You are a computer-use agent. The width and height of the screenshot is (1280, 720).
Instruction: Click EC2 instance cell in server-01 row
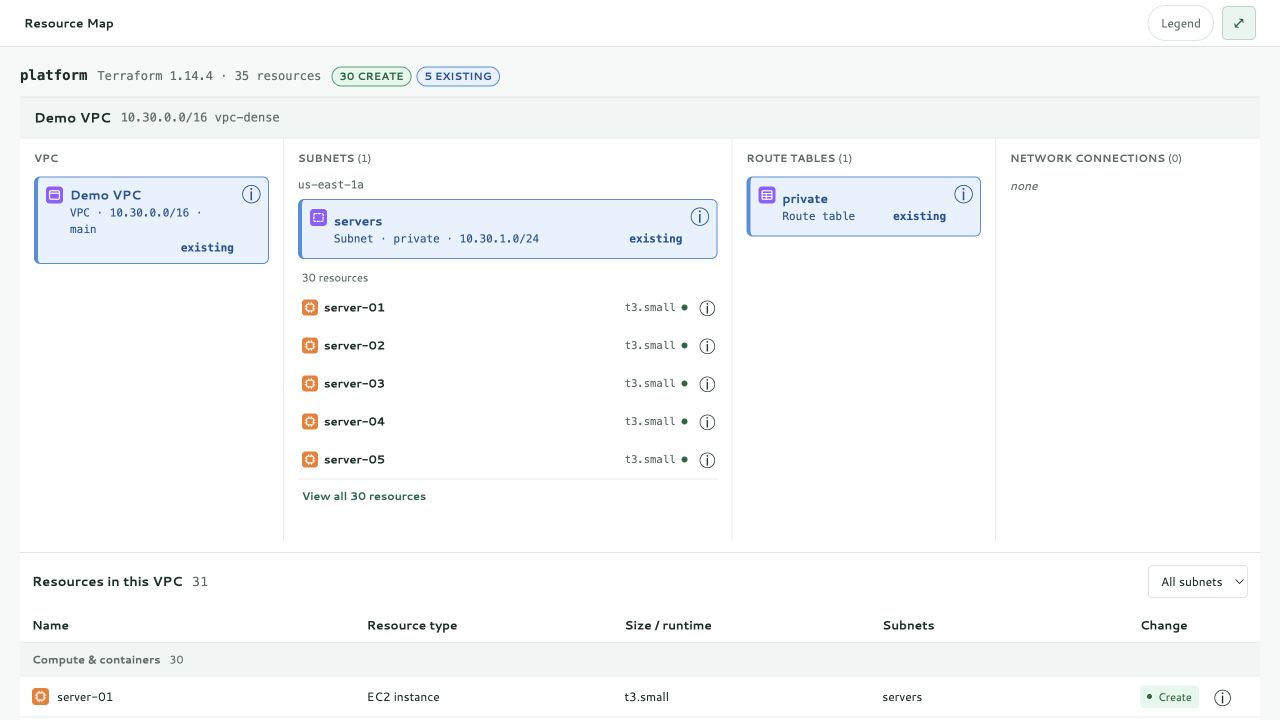[x=403, y=697]
